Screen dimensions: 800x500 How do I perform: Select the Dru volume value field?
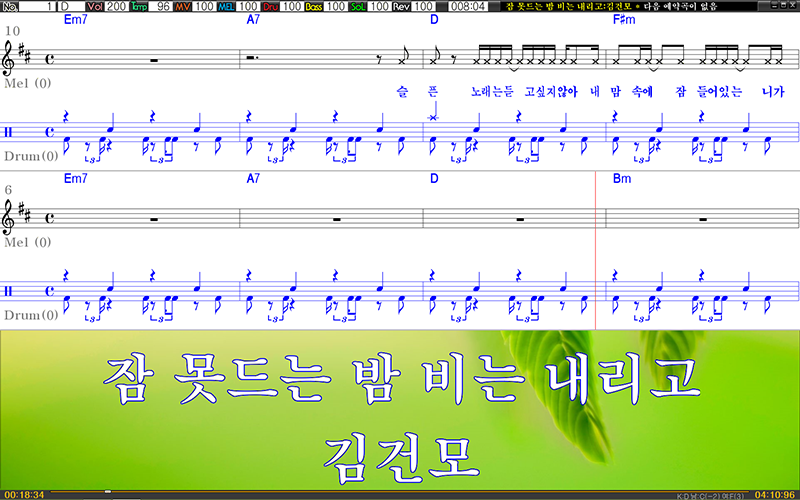click(292, 6)
